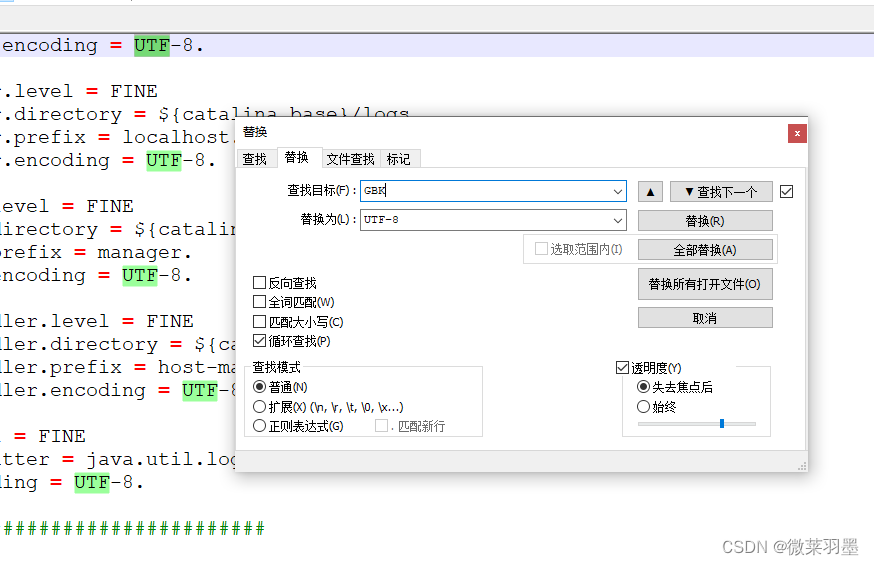The width and height of the screenshot is (874, 565).
Task: Enable 全词匹配(W) checkbox
Action: [x=259, y=302]
